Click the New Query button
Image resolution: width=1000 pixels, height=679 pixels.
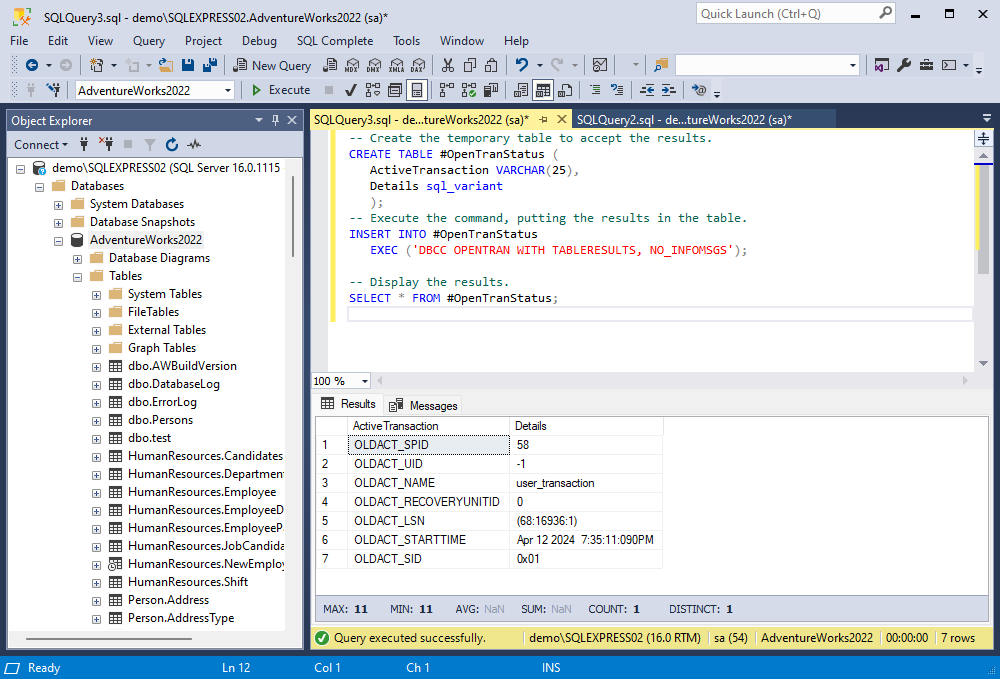(272, 65)
